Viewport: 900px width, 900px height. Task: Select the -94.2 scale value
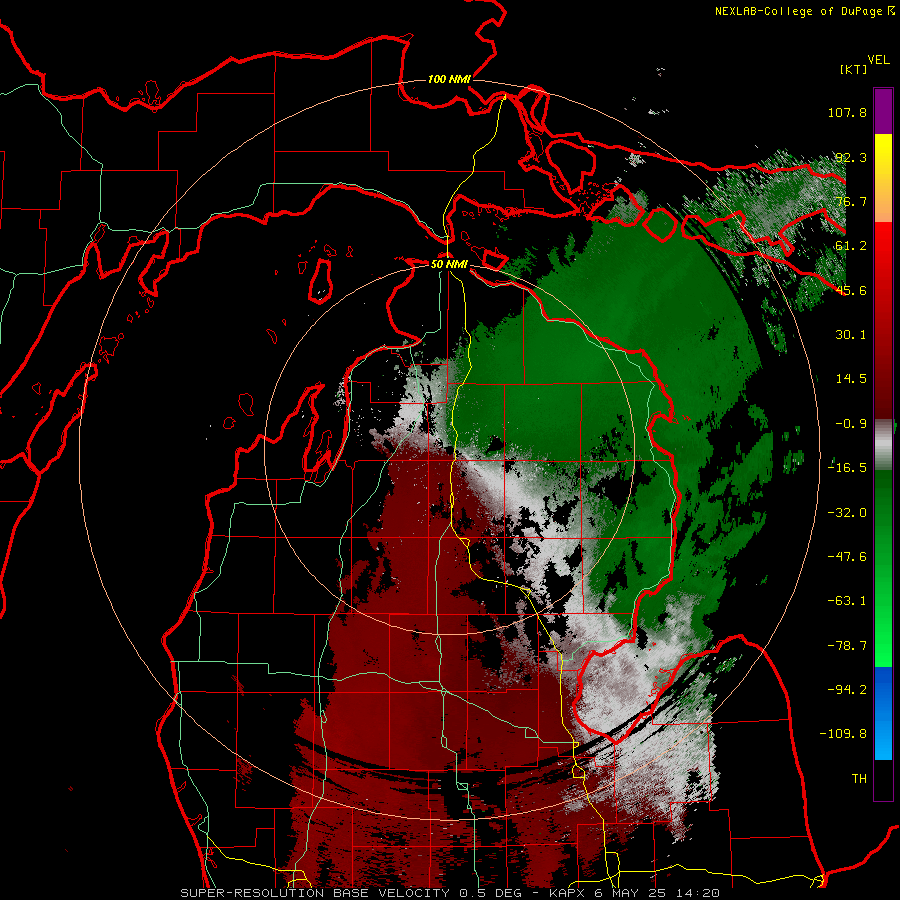(x=847, y=690)
